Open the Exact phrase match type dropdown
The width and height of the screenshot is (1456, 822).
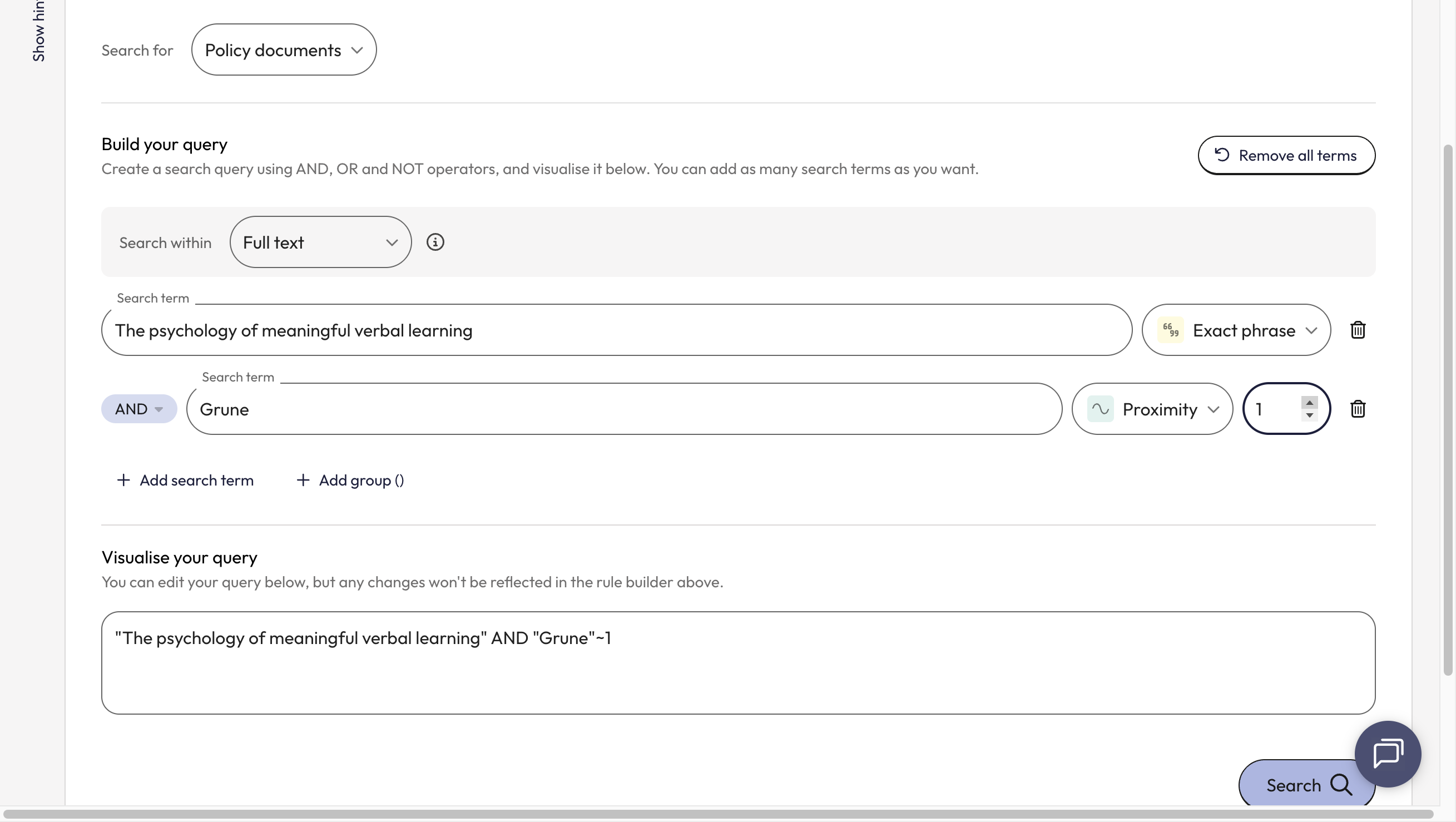(1236, 330)
